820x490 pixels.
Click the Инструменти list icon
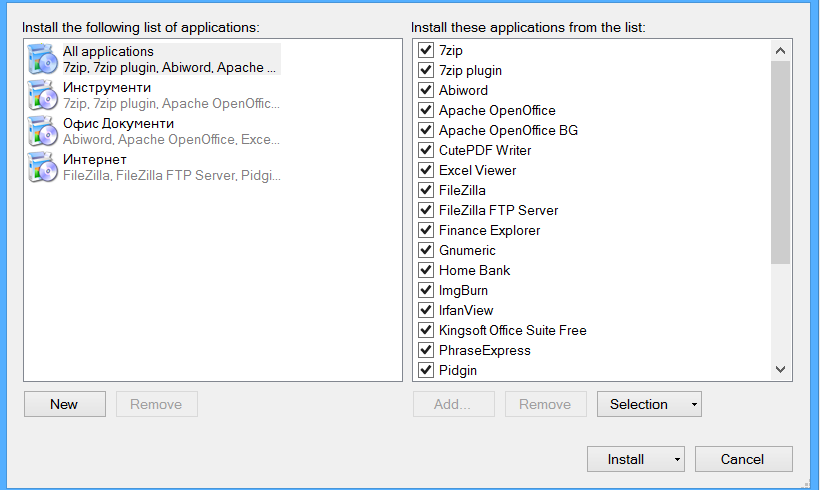click(43, 95)
